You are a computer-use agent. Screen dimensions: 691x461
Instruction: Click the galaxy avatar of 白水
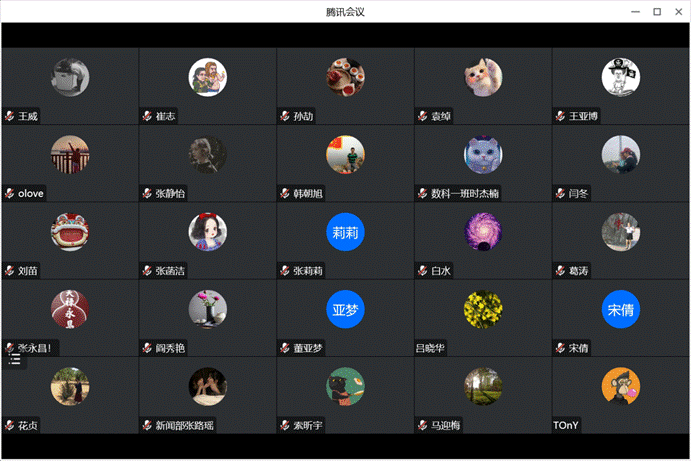pyautogui.click(x=483, y=232)
